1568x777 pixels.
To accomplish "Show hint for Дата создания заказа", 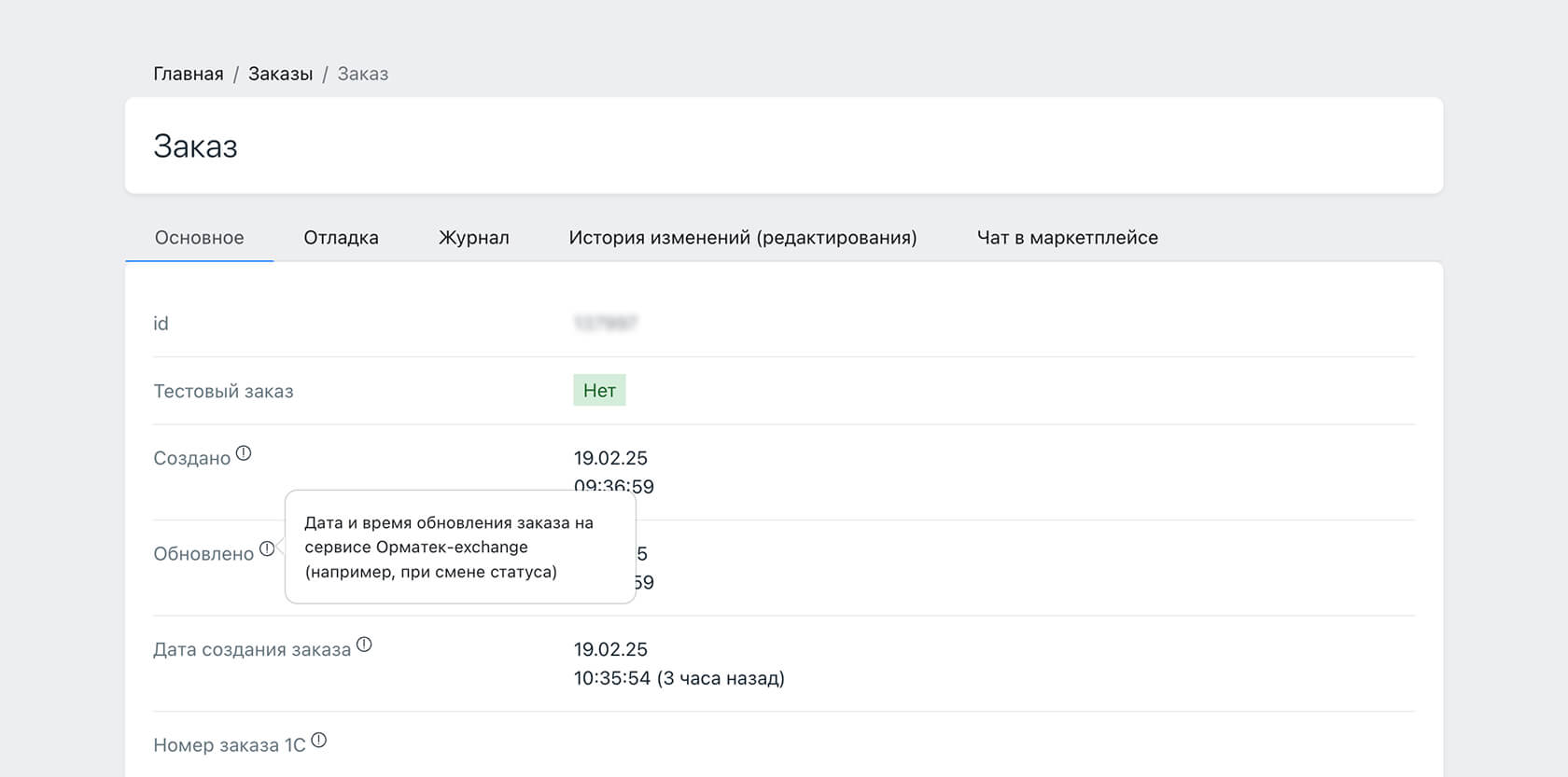I will (x=364, y=645).
